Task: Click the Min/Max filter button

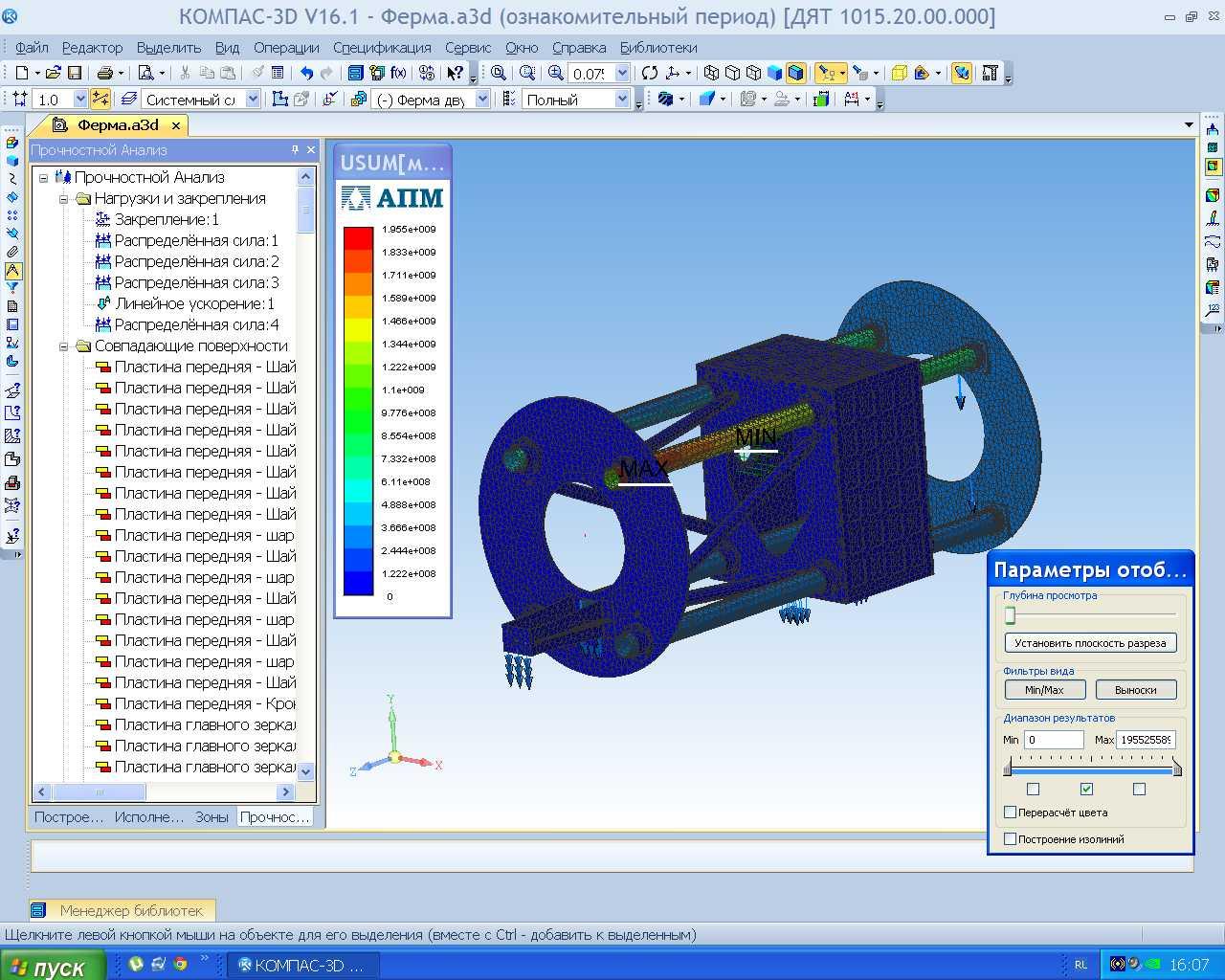Action: (1044, 690)
